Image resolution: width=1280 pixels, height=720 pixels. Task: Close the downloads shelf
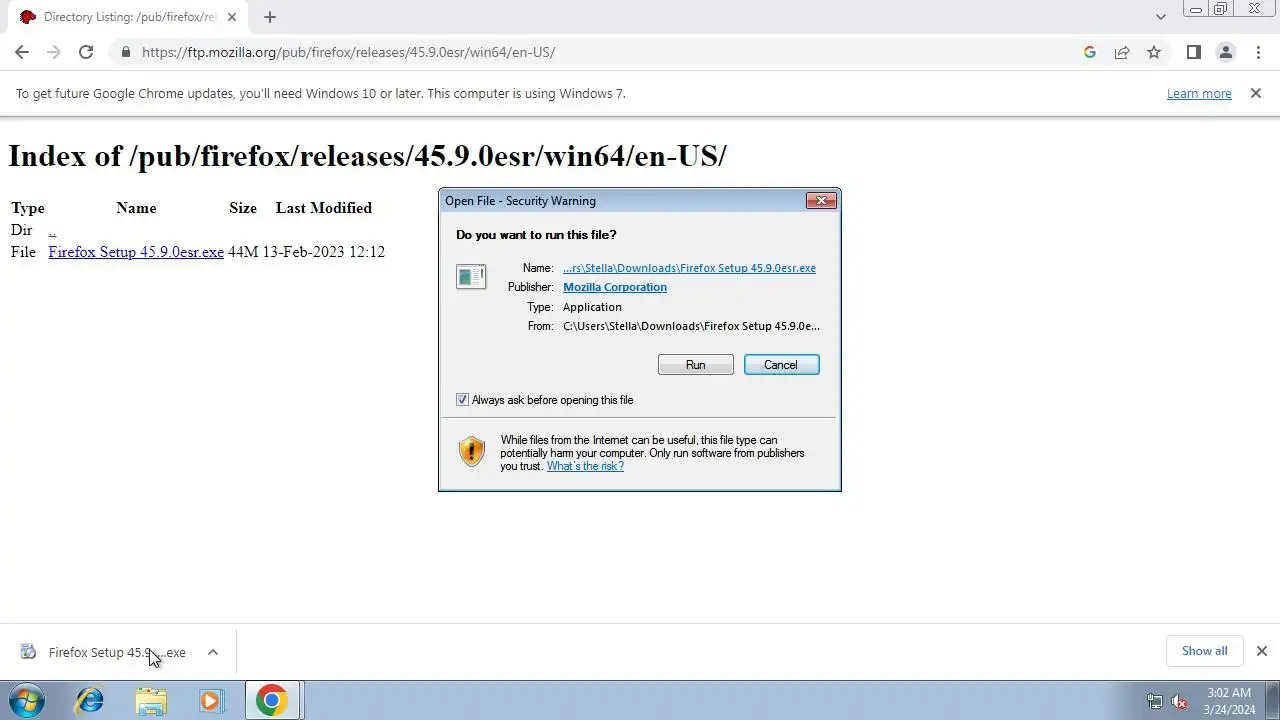click(x=1261, y=651)
